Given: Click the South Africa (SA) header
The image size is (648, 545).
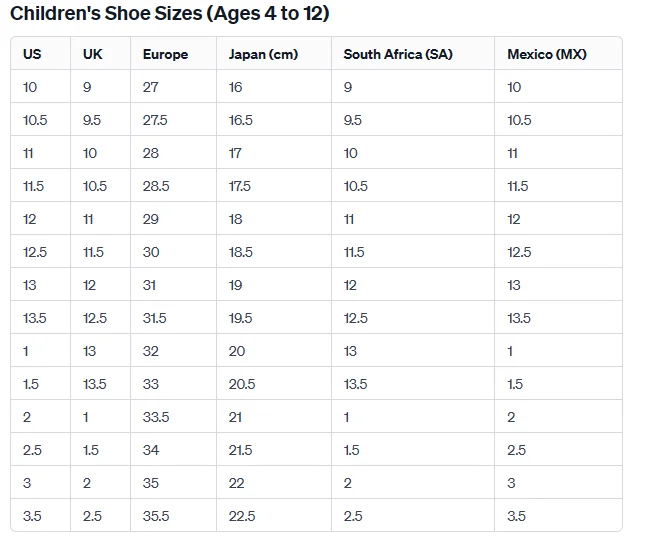Looking at the screenshot, I should coord(397,54).
